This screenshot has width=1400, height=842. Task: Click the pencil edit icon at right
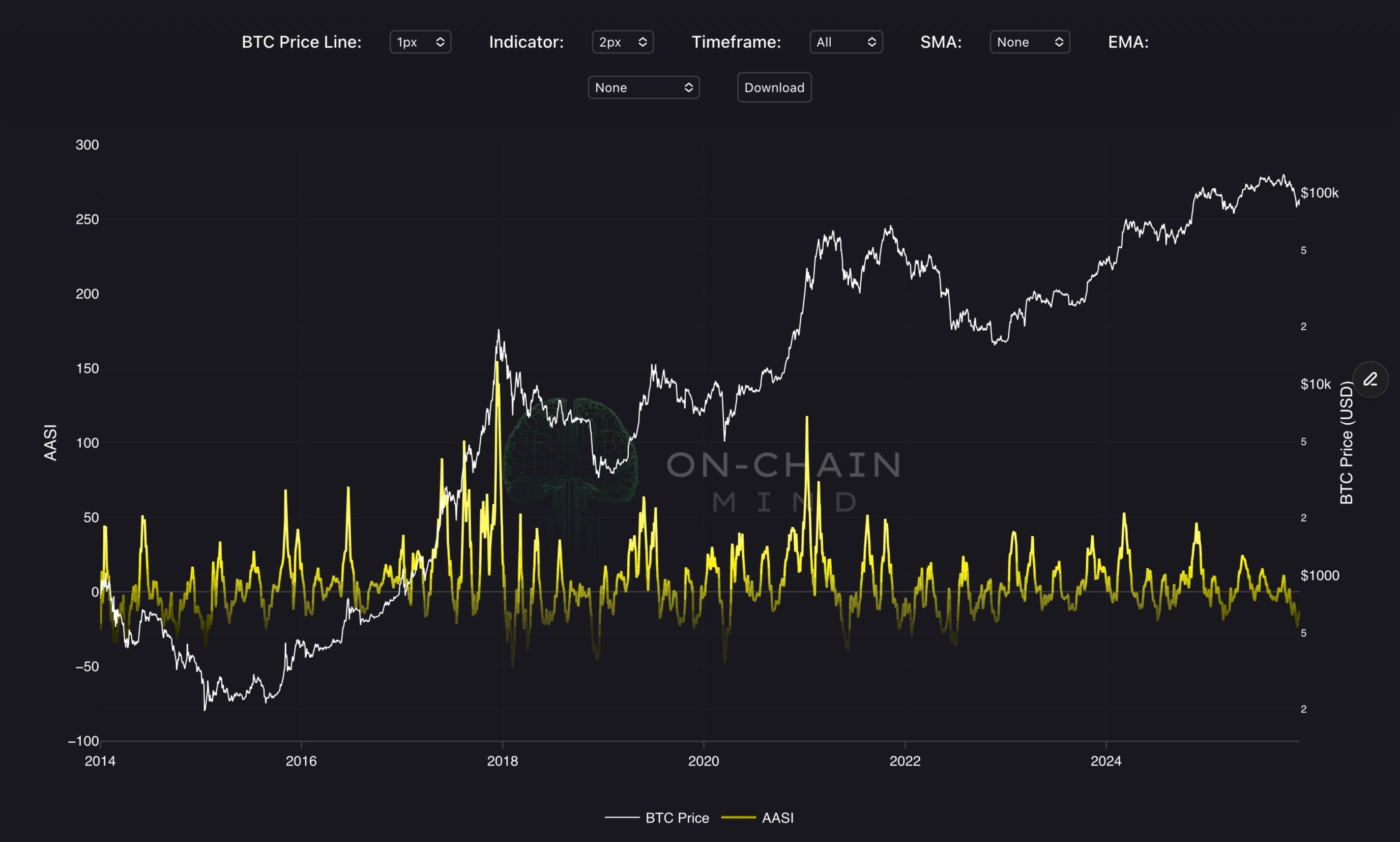point(1370,379)
